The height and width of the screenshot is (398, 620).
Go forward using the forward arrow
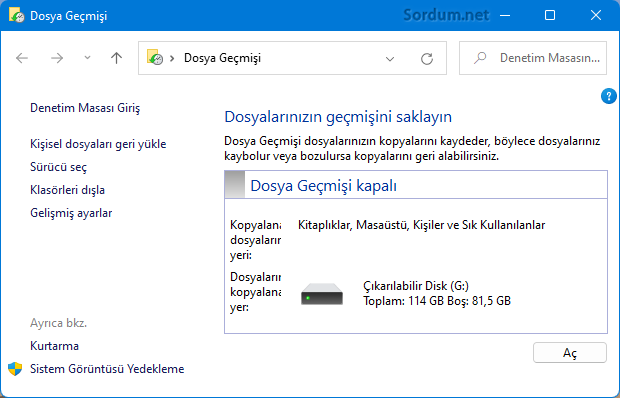click(57, 58)
